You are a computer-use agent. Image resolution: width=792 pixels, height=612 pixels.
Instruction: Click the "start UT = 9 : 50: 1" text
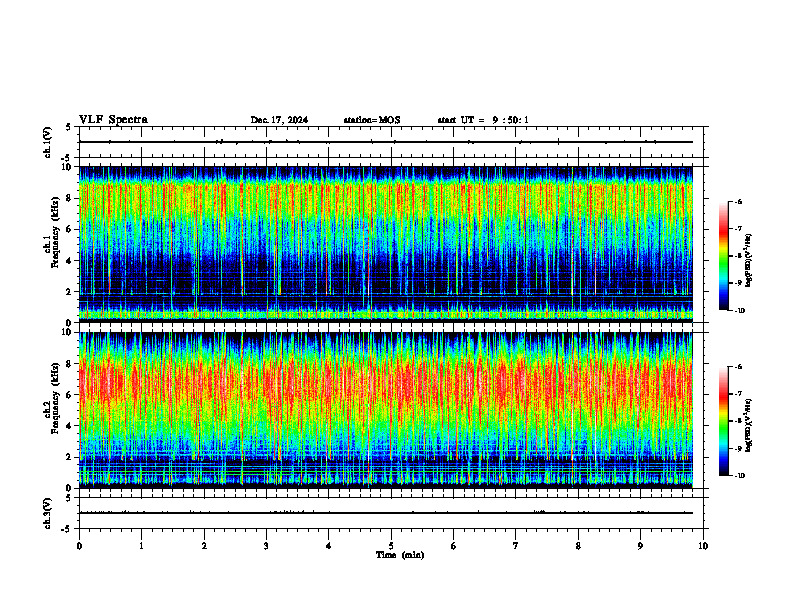(483, 120)
